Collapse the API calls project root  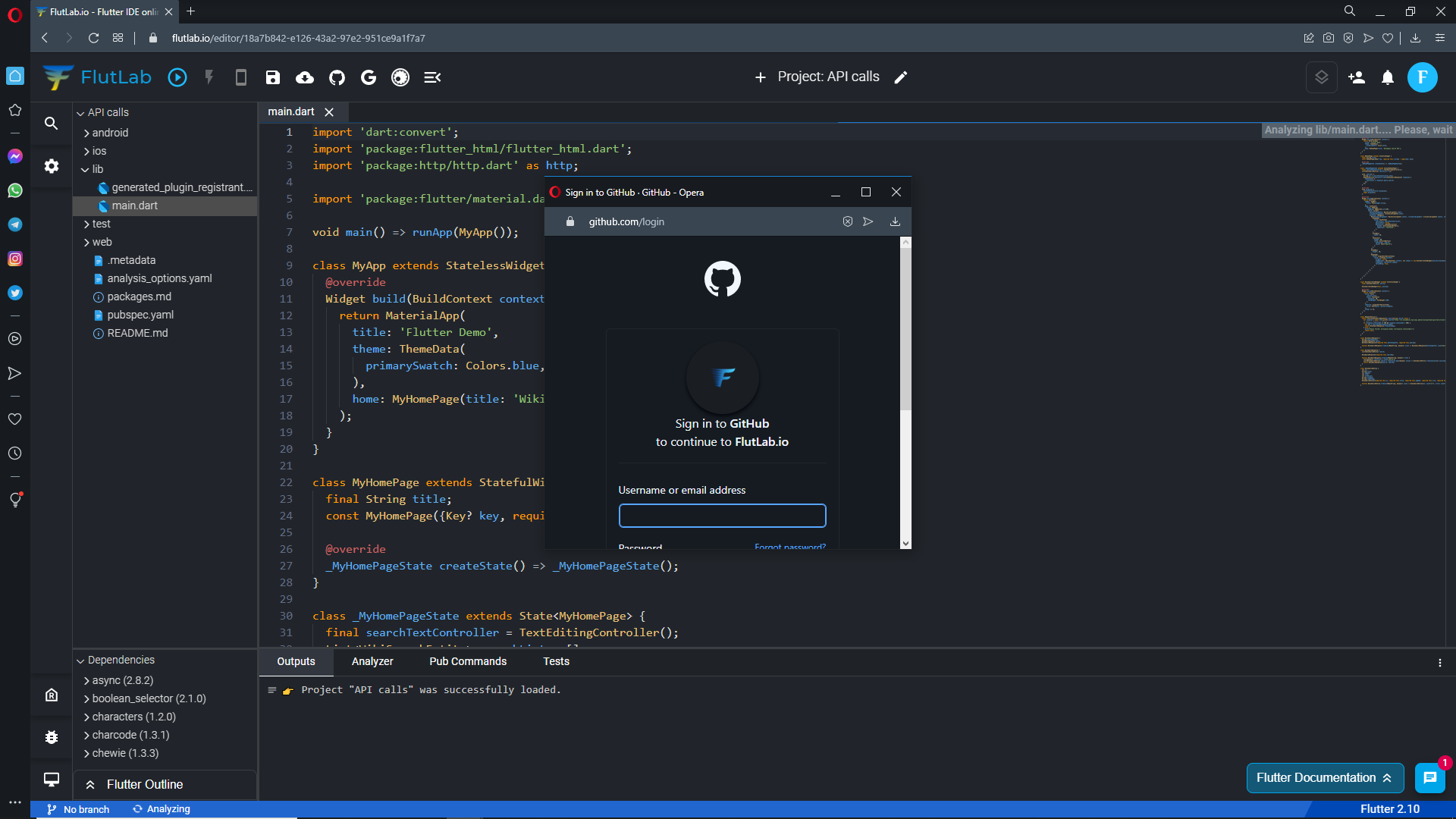(80, 113)
